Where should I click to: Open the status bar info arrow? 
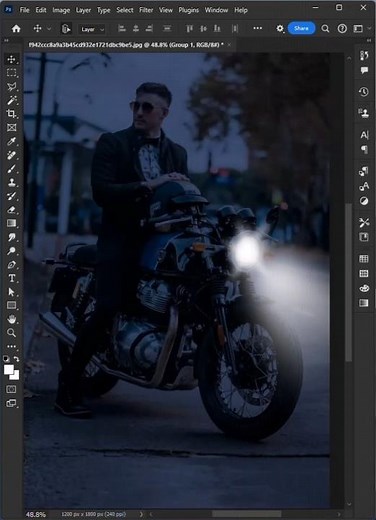pyautogui.click(x=141, y=514)
